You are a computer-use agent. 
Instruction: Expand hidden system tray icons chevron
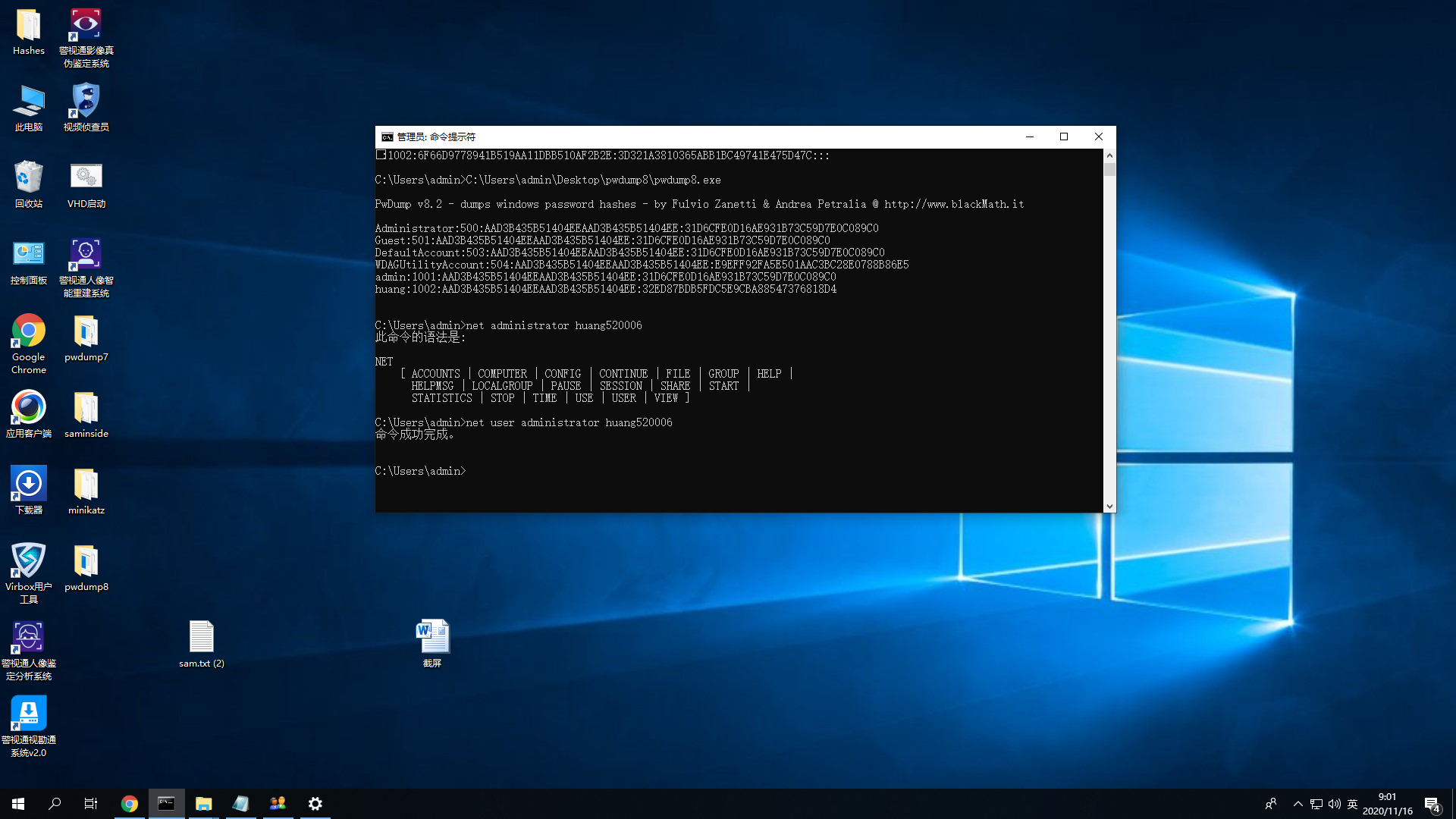tap(1298, 804)
